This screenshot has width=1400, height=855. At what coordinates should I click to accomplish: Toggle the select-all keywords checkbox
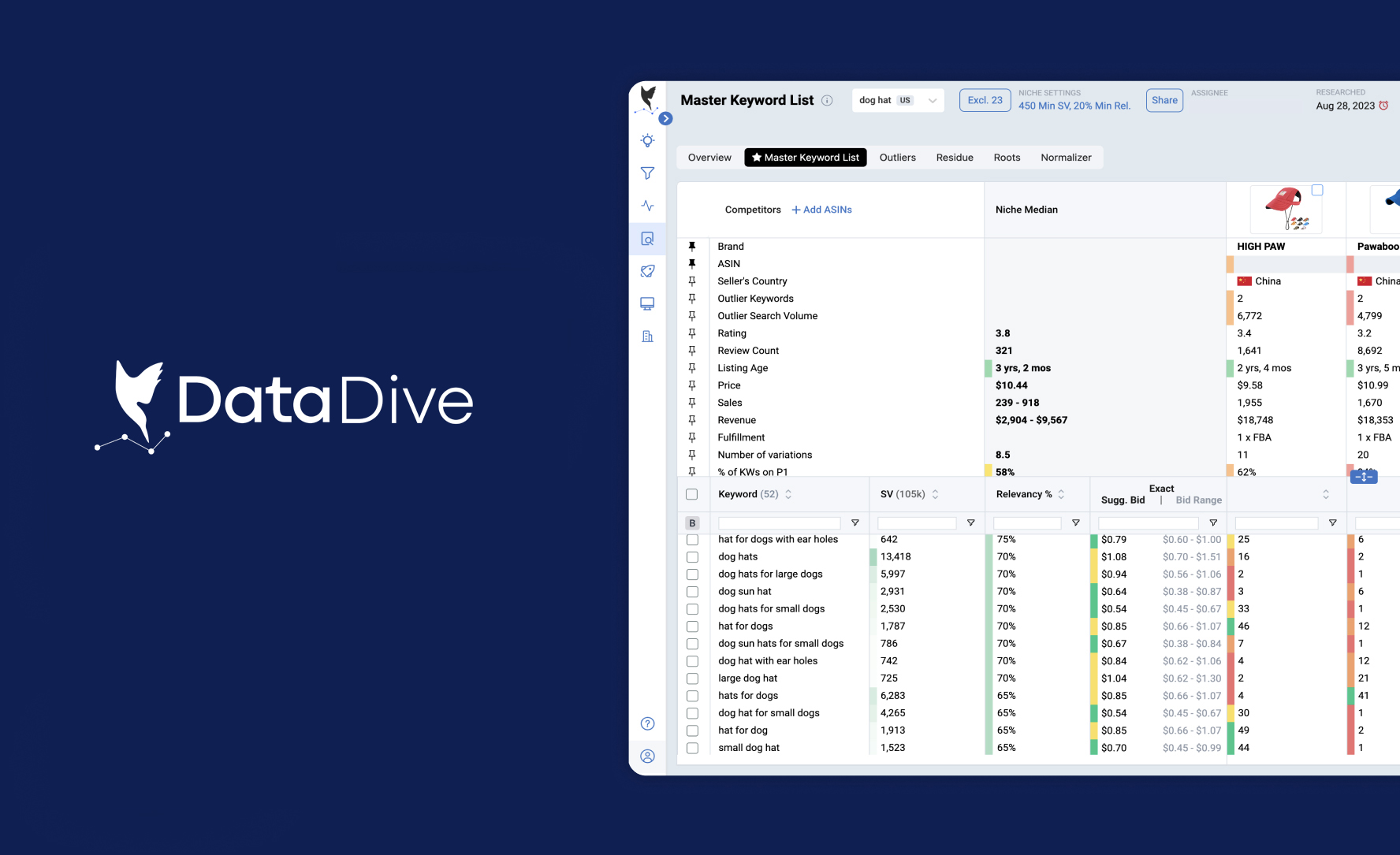pyautogui.click(x=691, y=494)
